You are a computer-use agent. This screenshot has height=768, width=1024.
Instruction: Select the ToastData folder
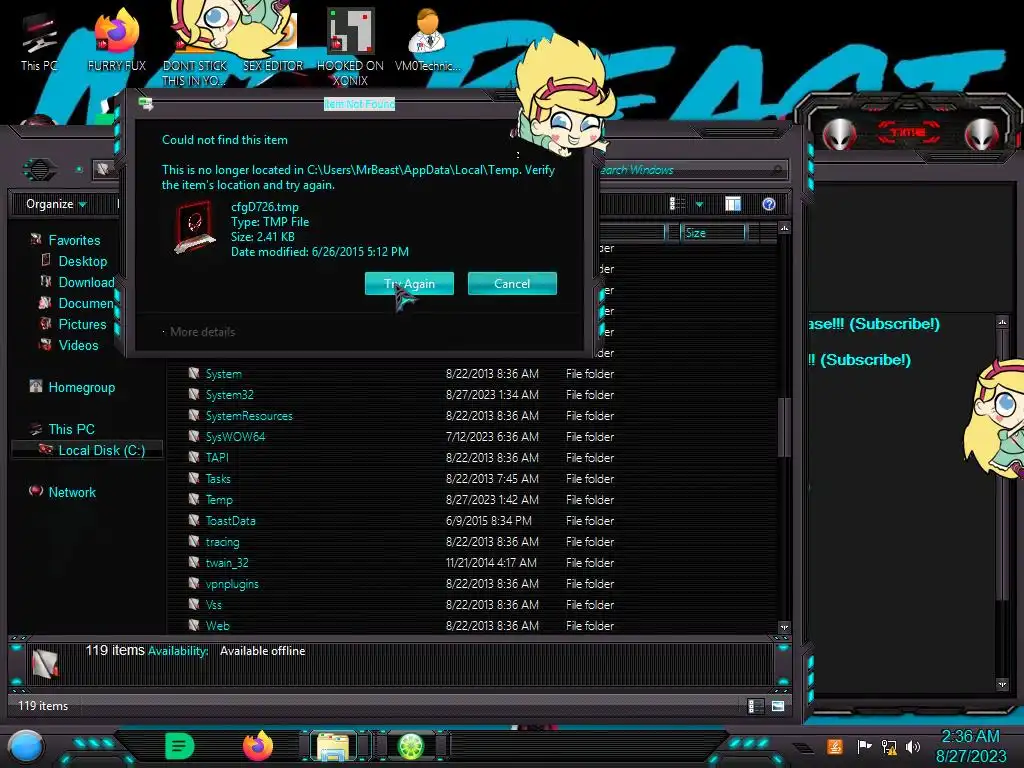[x=231, y=520]
